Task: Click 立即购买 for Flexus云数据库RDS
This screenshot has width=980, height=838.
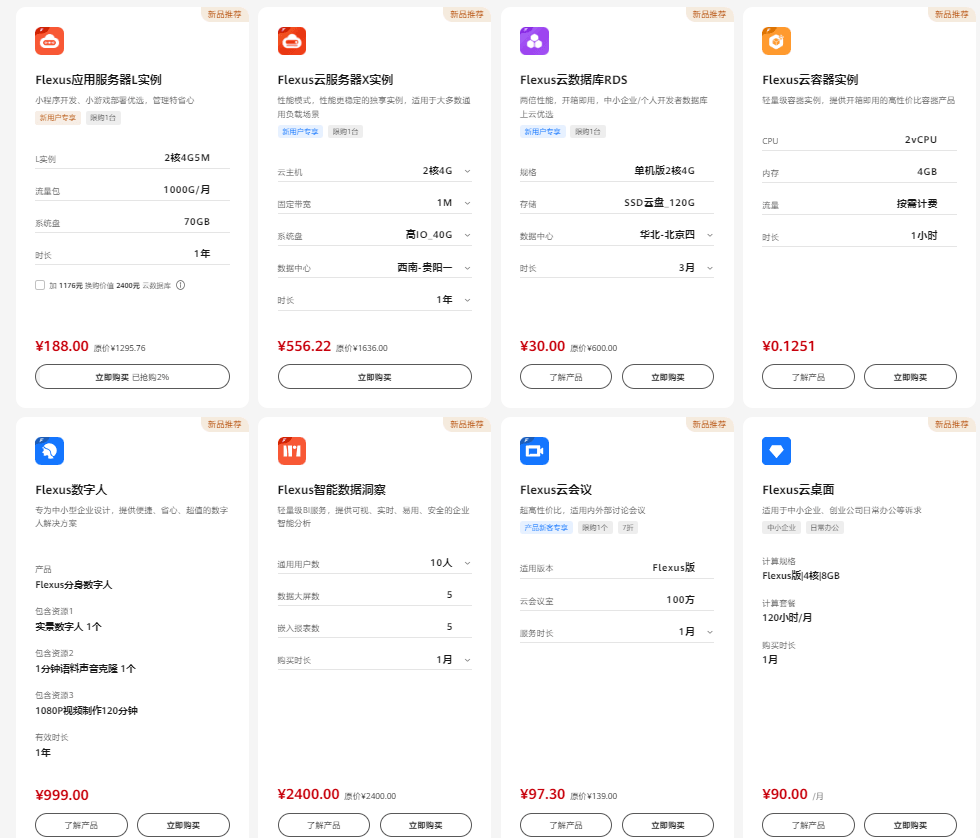Action: click(668, 377)
